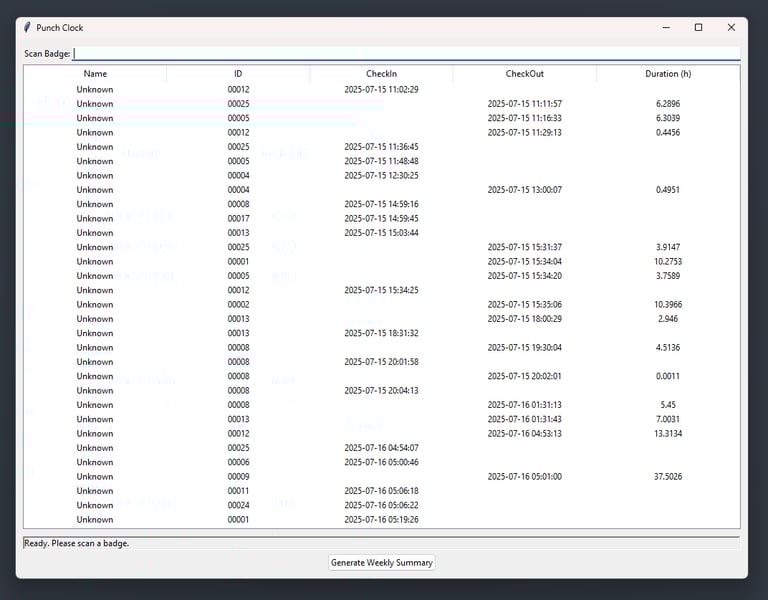Maximize the Punch Clock window
This screenshot has height=600, width=768.
(x=698, y=27)
